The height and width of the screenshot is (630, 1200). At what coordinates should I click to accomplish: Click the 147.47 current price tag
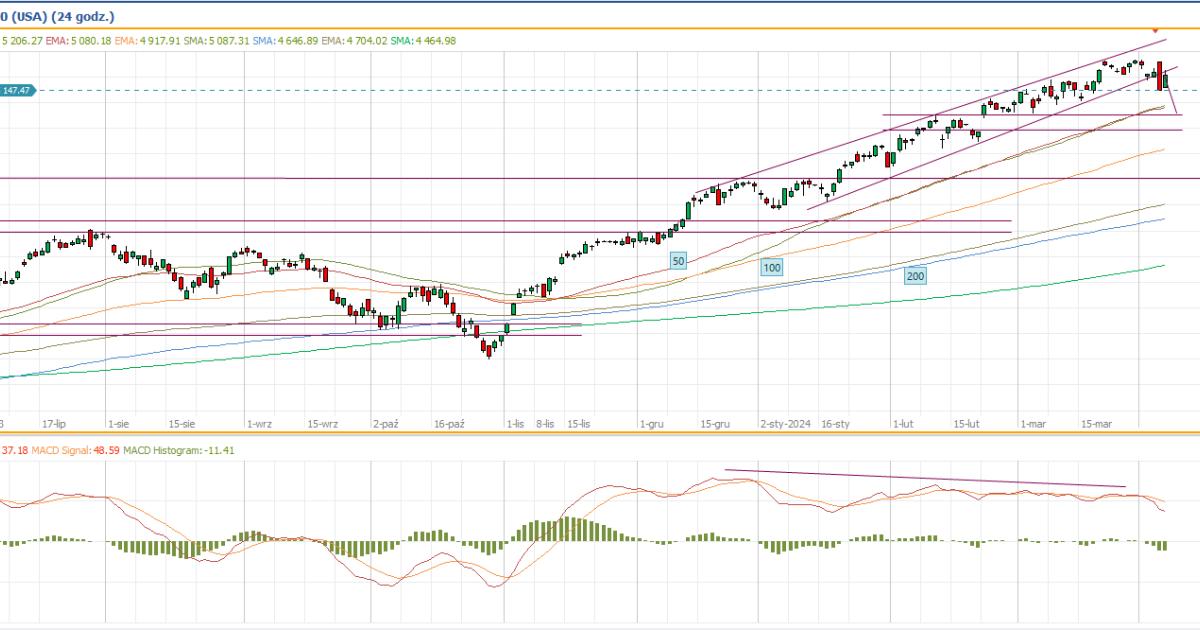17,90
